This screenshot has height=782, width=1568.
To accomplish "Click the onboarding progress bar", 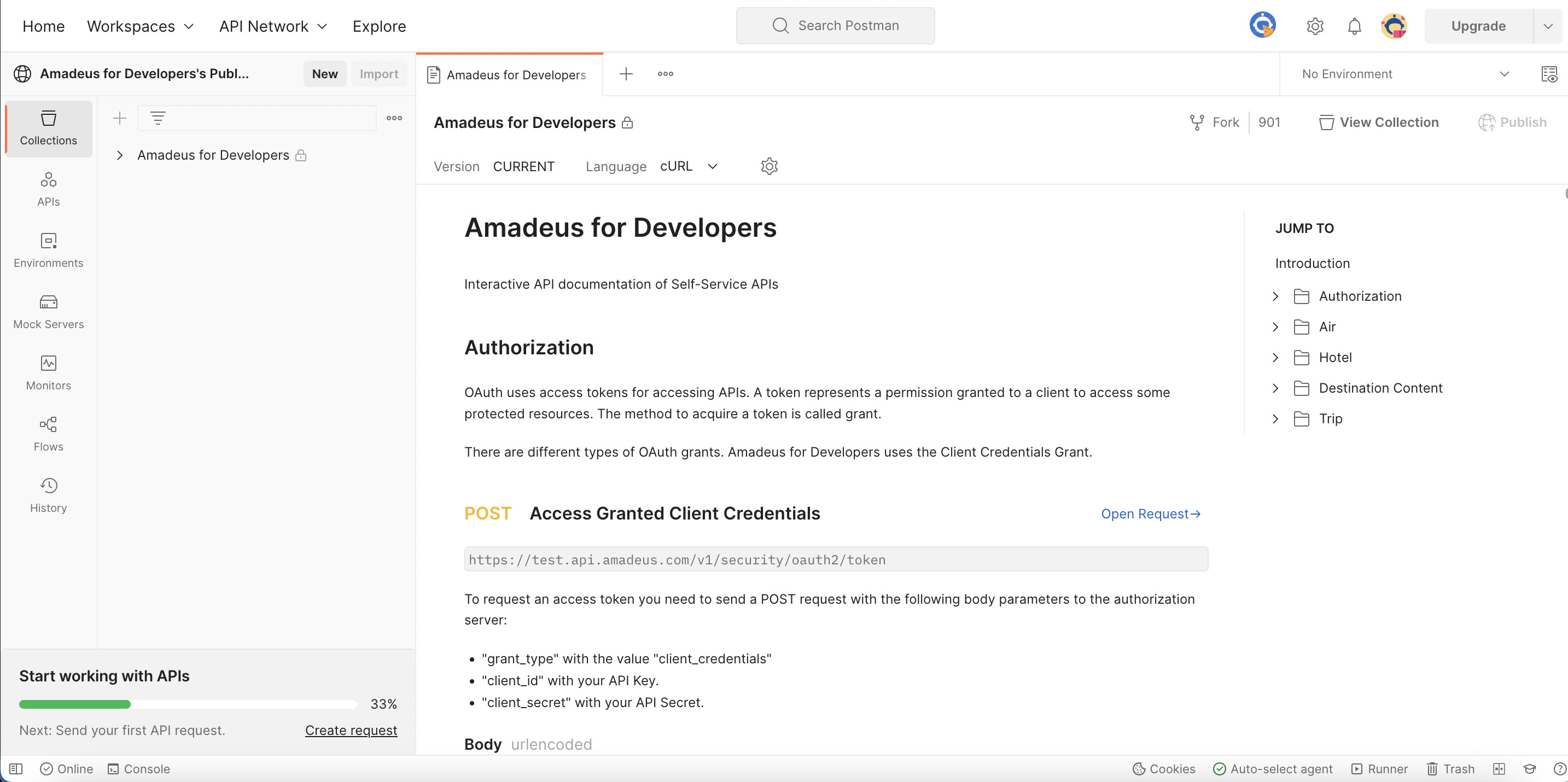I will (188, 704).
